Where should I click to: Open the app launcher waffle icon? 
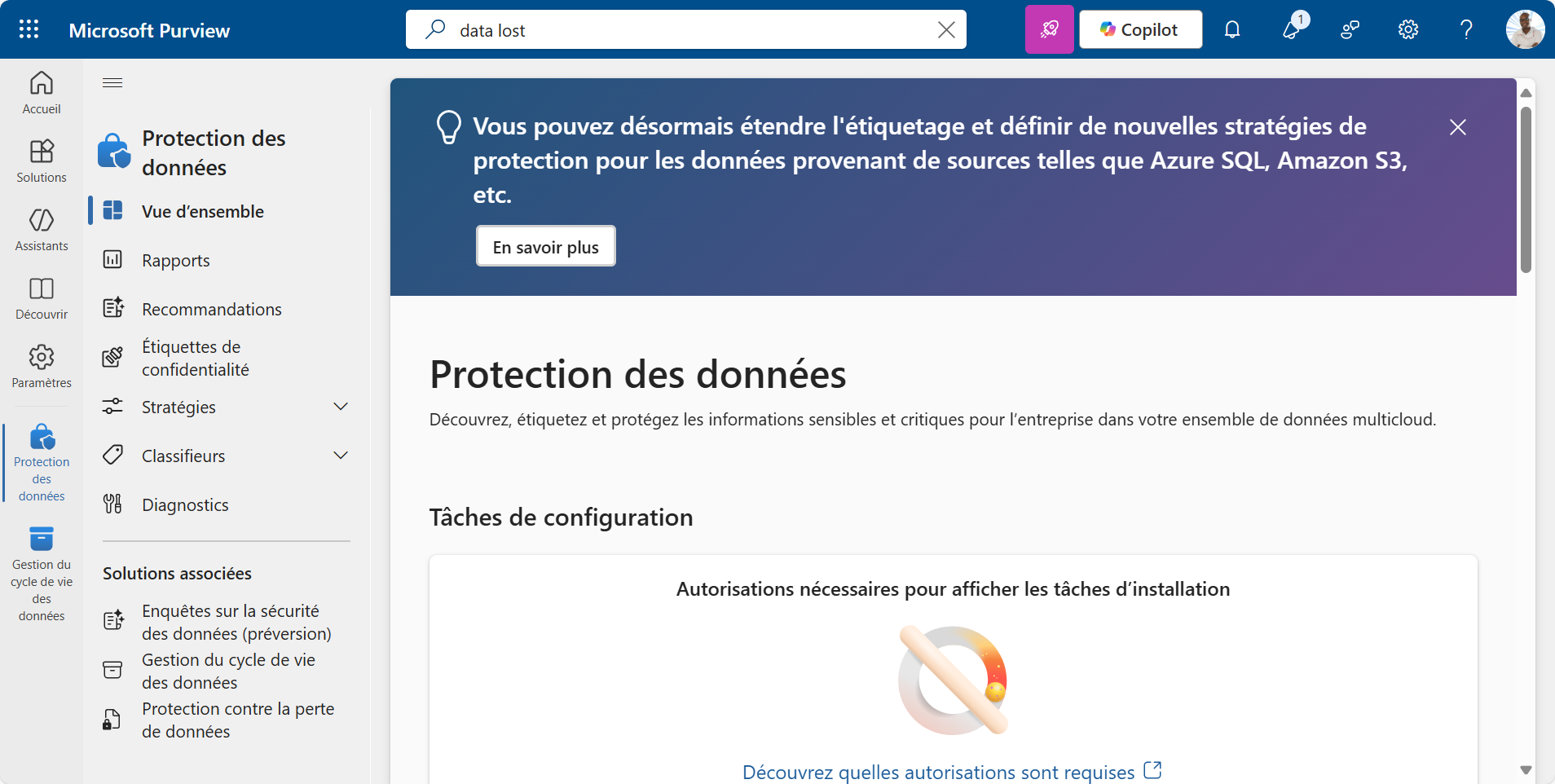point(29,29)
